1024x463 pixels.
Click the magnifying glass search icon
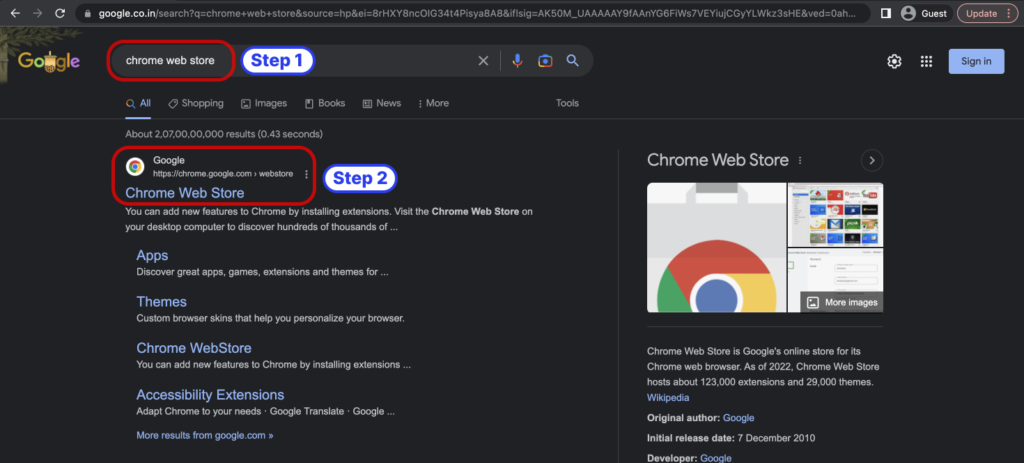[573, 61]
